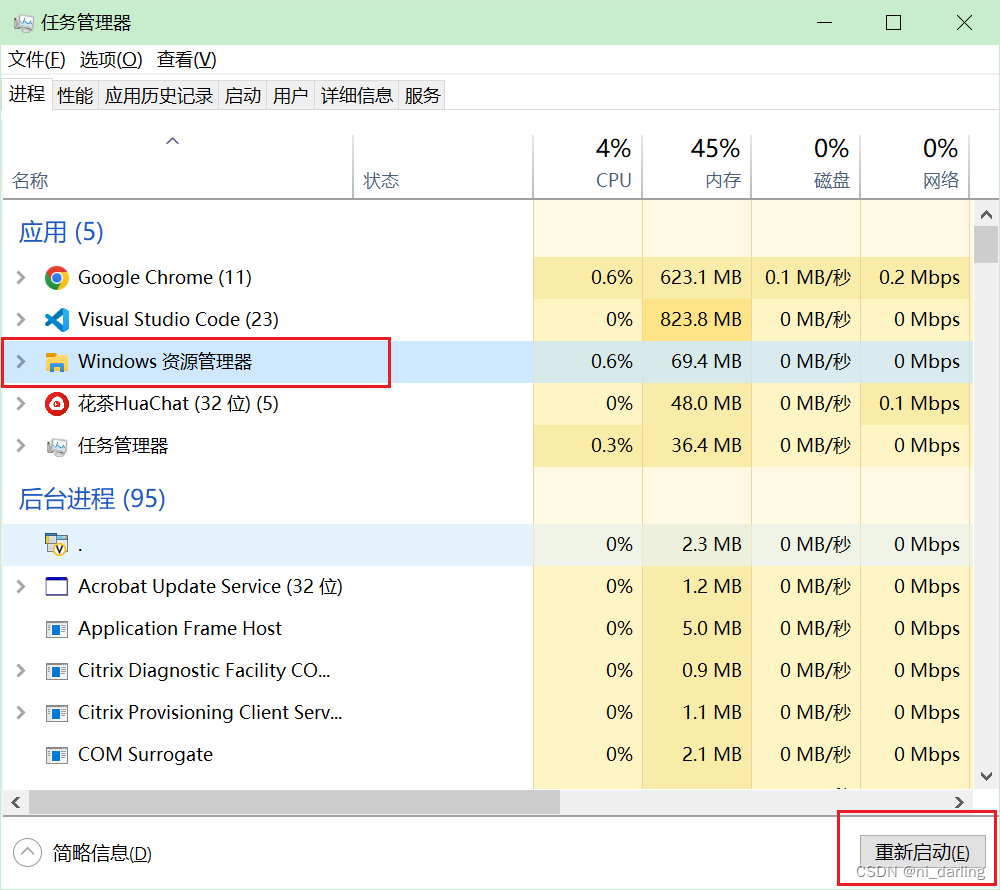Sort by the 磁盘 column header
This screenshot has width=1000, height=890.
(x=805, y=167)
